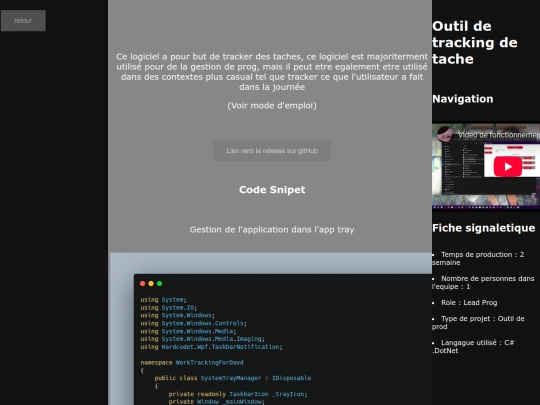Image resolution: width=540 pixels, height=405 pixels.
Task: Open the video title 'Video de fonctionnement'
Action: tap(499, 135)
